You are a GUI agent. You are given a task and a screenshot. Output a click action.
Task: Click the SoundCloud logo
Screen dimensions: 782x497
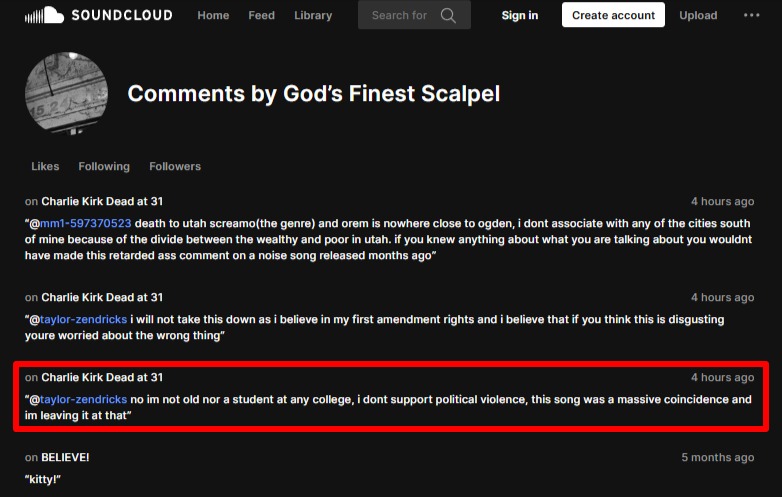(98, 15)
